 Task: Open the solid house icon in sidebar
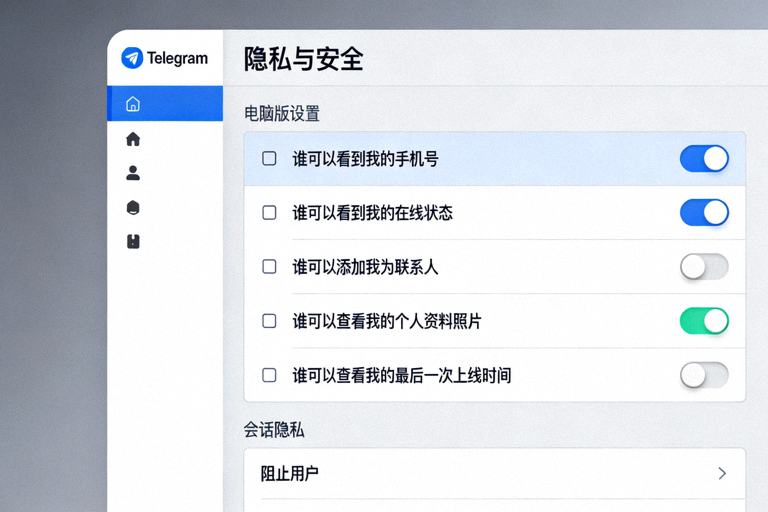pos(133,139)
